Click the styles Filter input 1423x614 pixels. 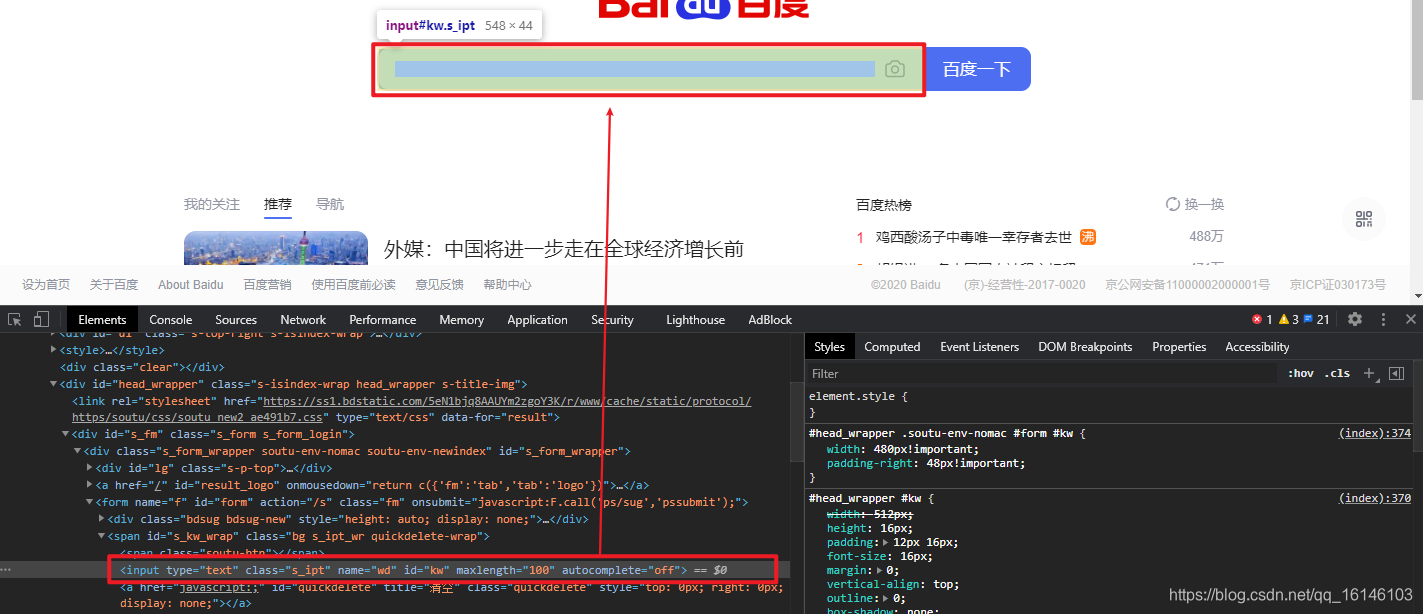coord(1040,373)
